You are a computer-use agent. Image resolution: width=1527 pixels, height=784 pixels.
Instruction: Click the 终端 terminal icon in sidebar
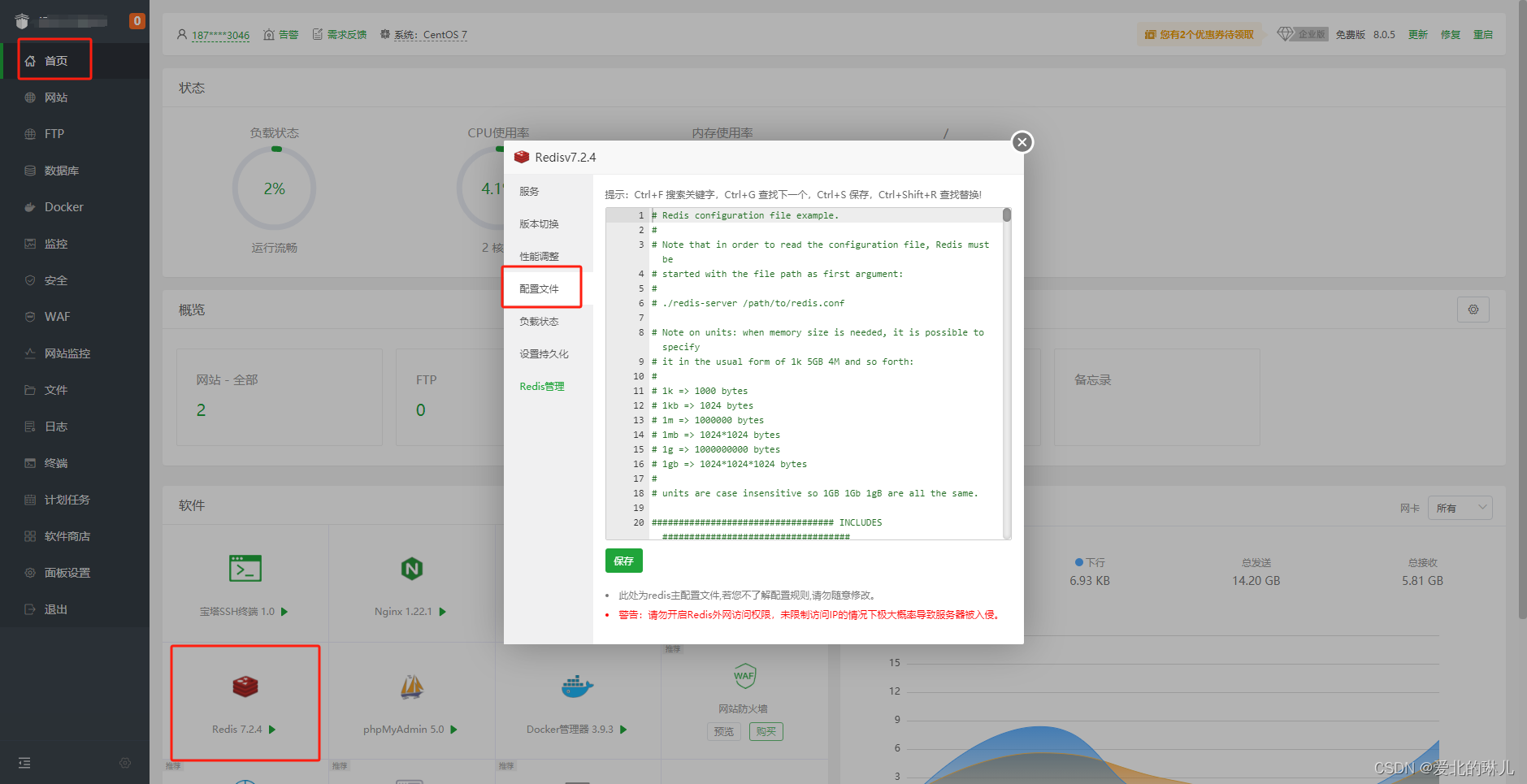(30, 463)
